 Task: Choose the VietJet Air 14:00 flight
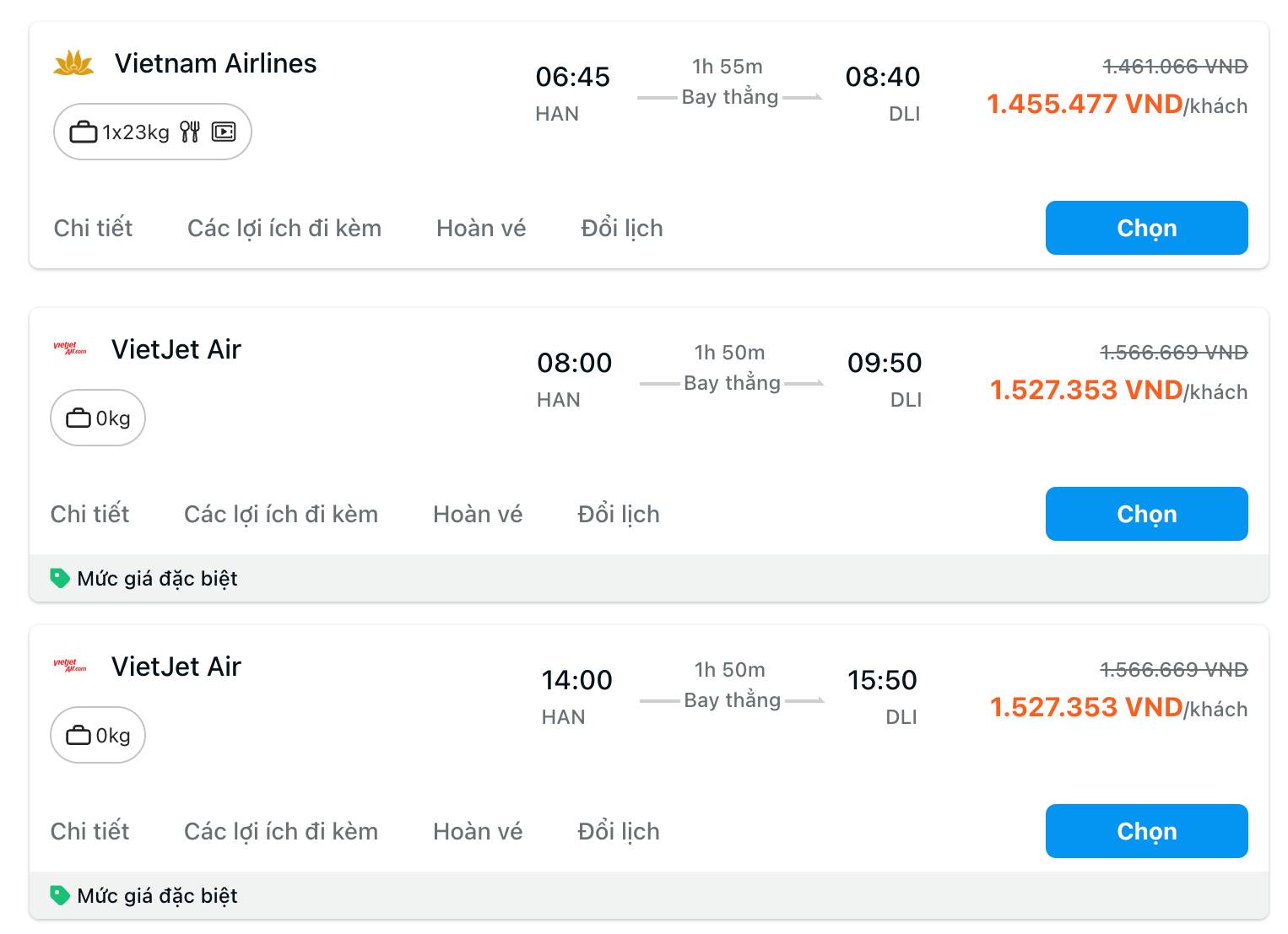(x=1146, y=831)
